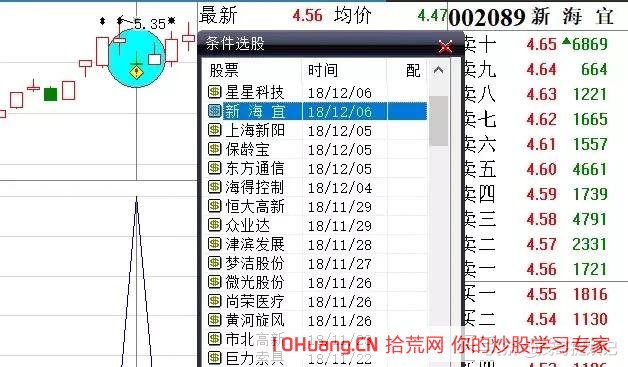Click the icon beside 尚荣医疗
The height and width of the screenshot is (367, 628).
[215, 300]
